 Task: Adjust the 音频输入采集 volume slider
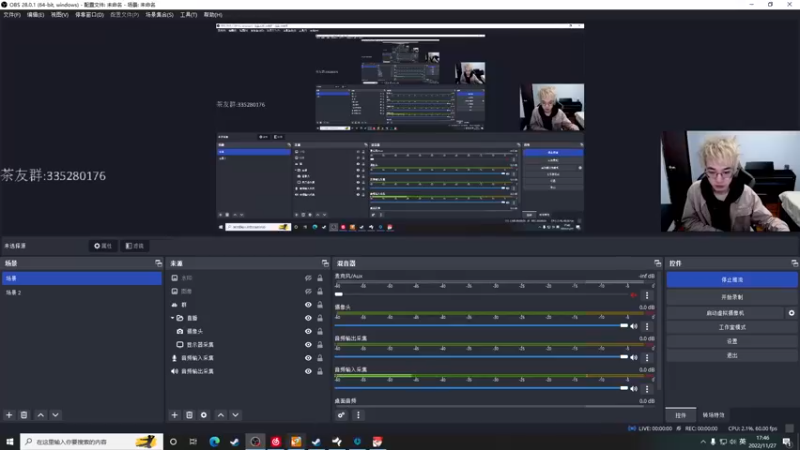481,388
